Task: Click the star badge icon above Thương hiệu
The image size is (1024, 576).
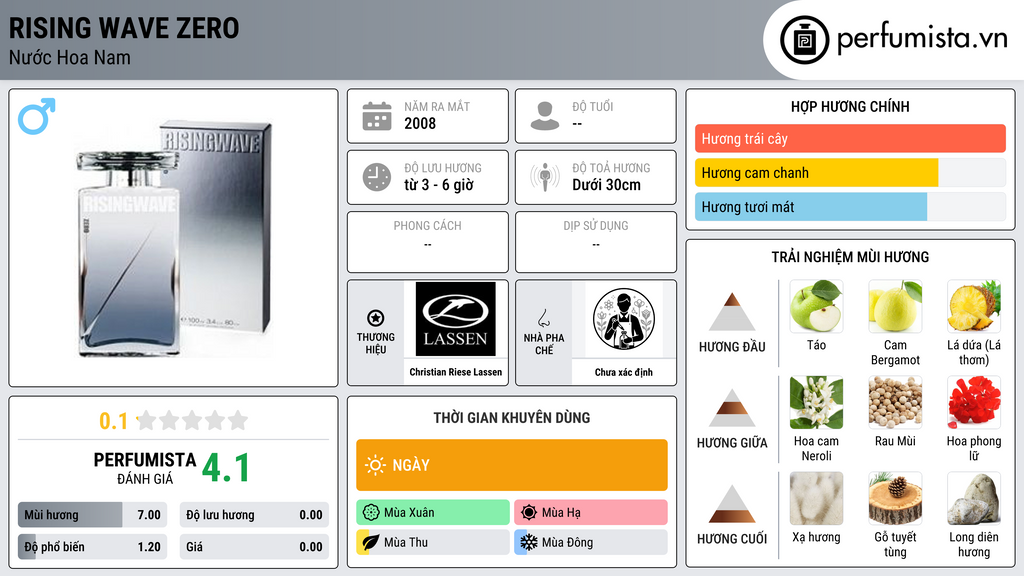Action: tap(376, 318)
